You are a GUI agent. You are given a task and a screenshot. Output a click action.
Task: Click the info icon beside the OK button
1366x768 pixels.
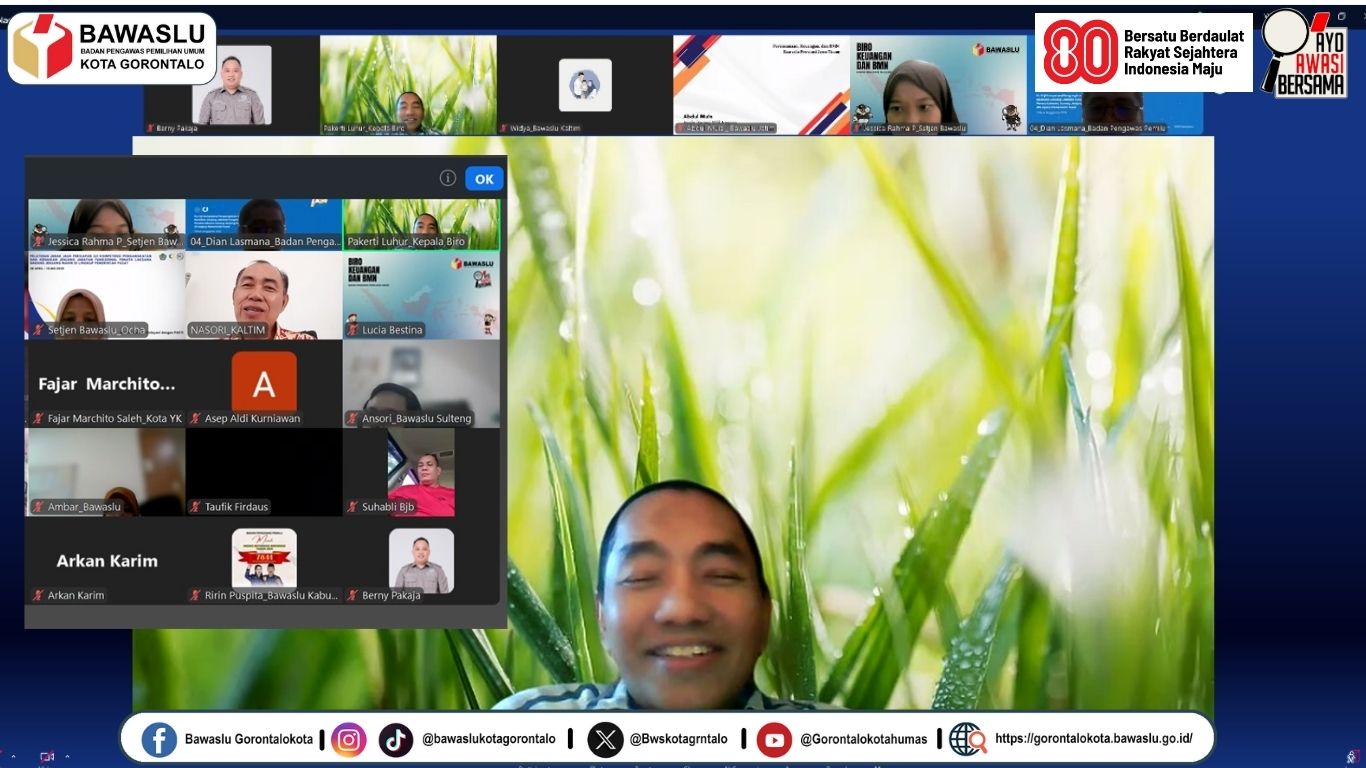[x=448, y=178]
